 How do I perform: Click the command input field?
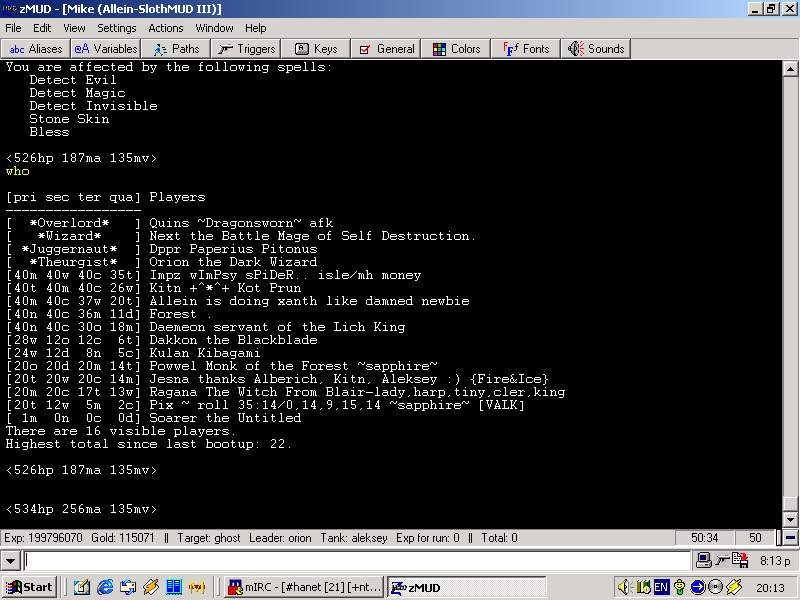(357, 561)
